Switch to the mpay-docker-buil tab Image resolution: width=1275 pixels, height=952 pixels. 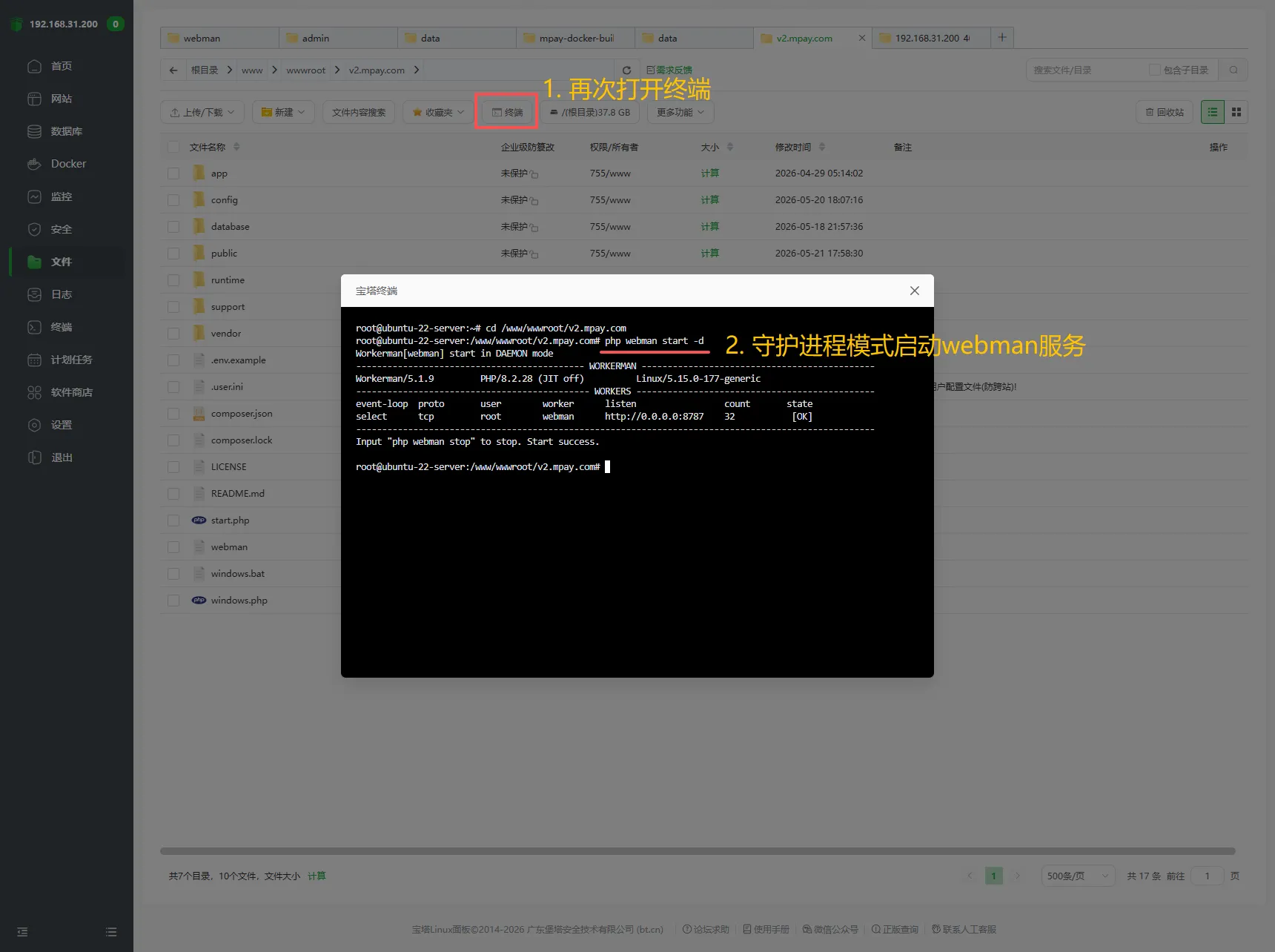coord(575,38)
